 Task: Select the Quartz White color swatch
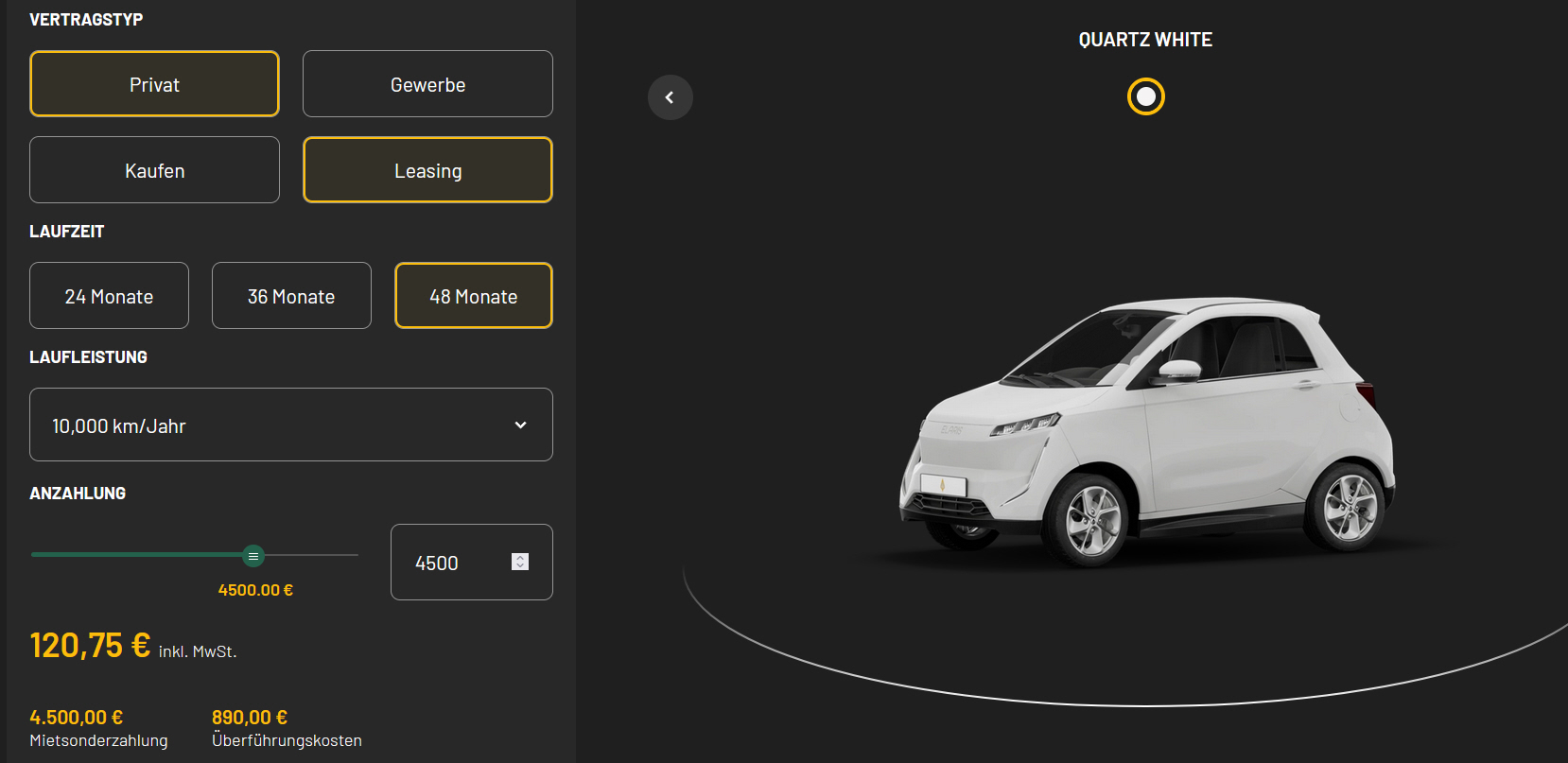pyautogui.click(x=1145, y=96)
